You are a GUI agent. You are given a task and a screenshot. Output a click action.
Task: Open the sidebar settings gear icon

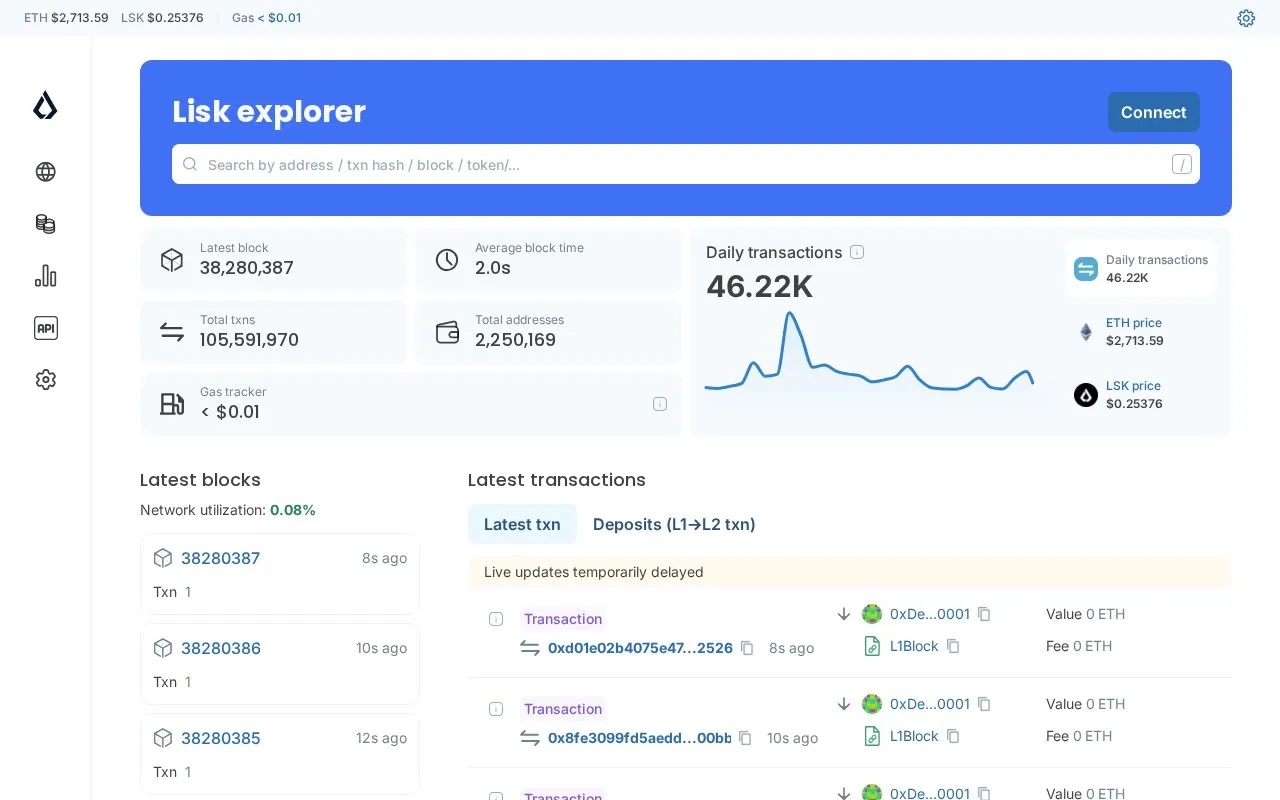point(45,380)
